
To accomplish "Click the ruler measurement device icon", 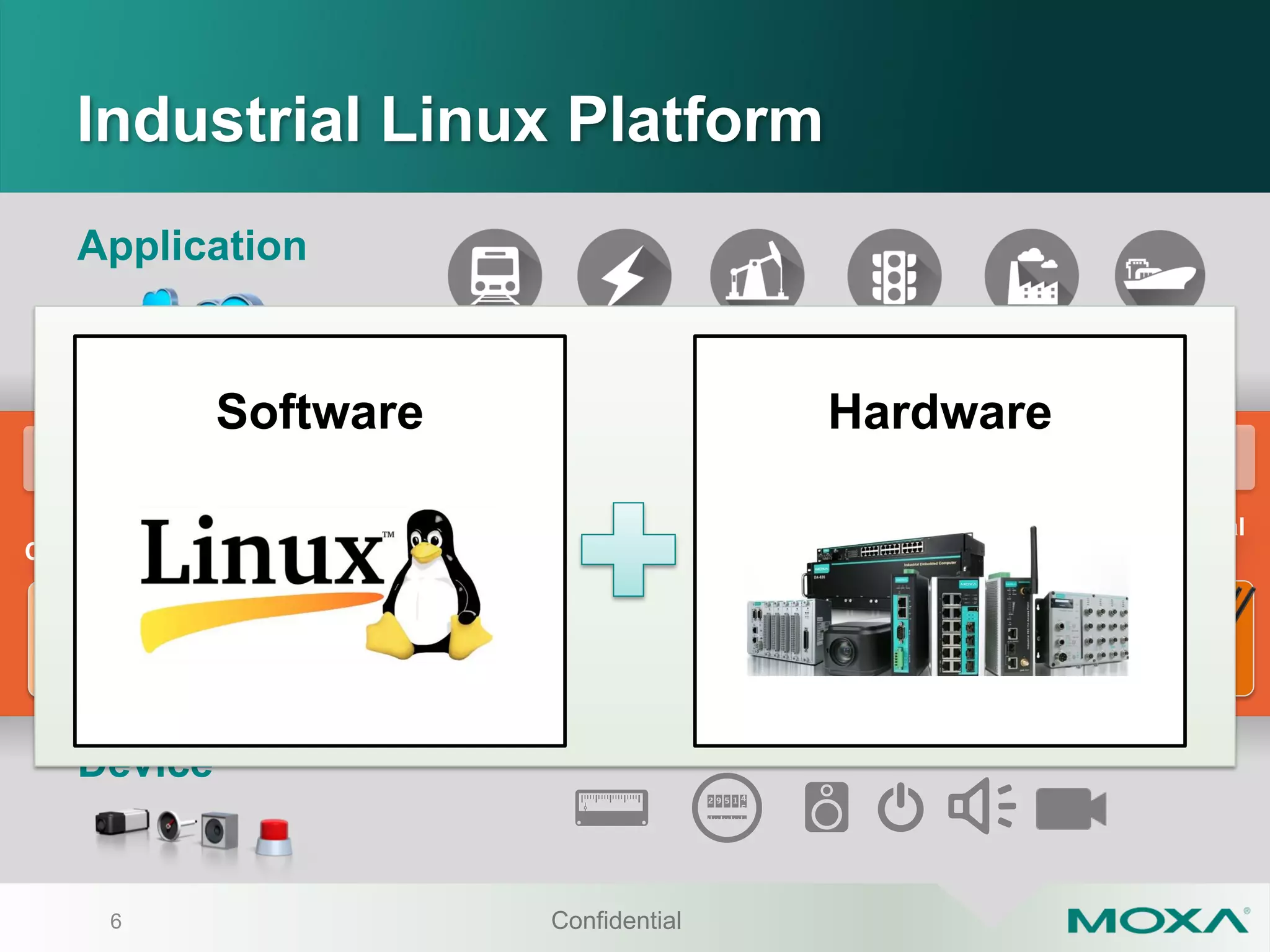I will click(x=611, y=807).
